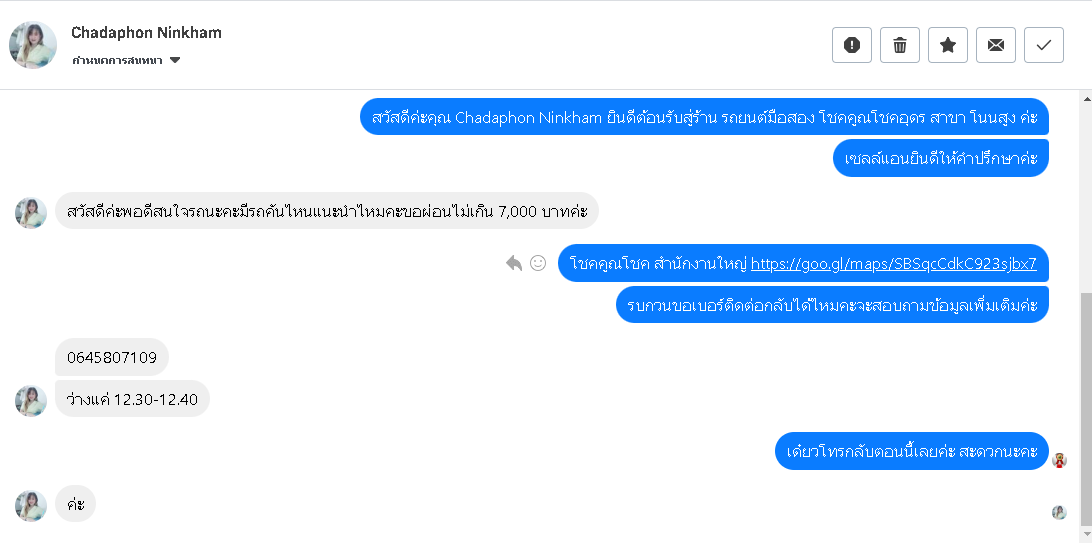Click agent avatar beside the call-back reply

click(1060, 460)
